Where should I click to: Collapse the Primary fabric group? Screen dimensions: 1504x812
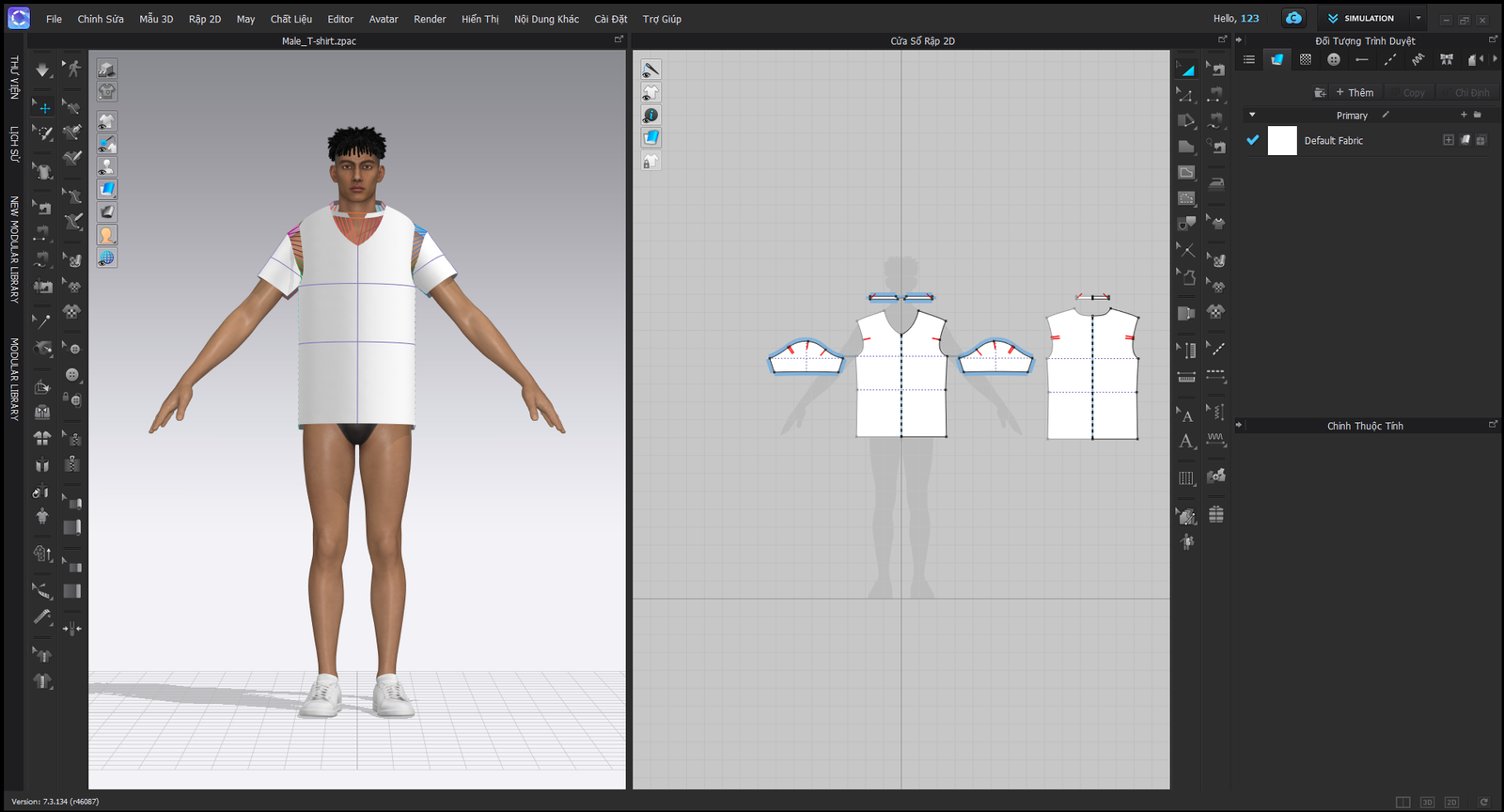[x=1252, y=115]
